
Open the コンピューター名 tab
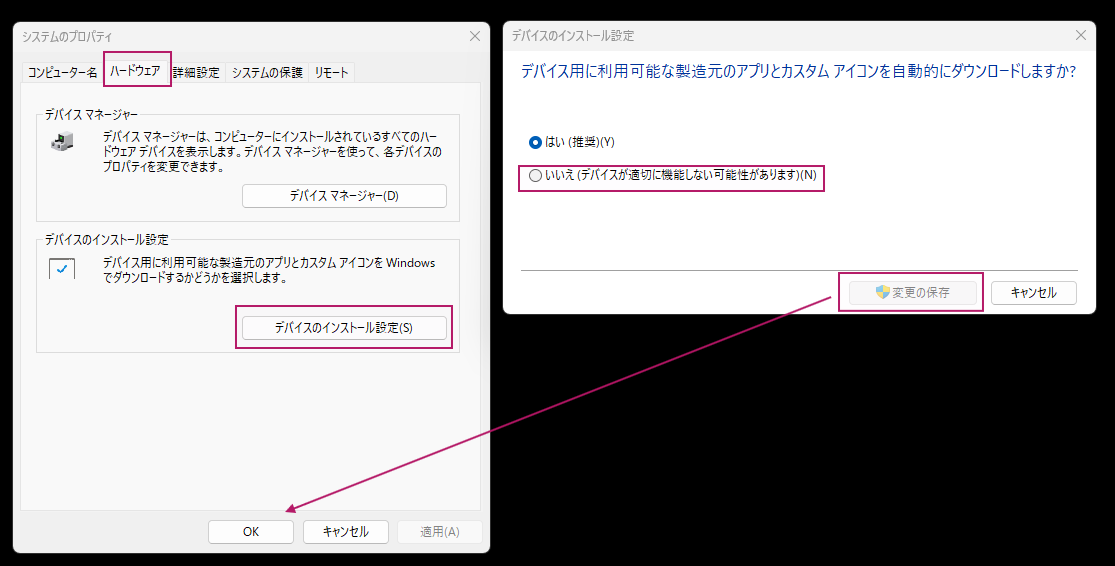click(x=63, y=73)
